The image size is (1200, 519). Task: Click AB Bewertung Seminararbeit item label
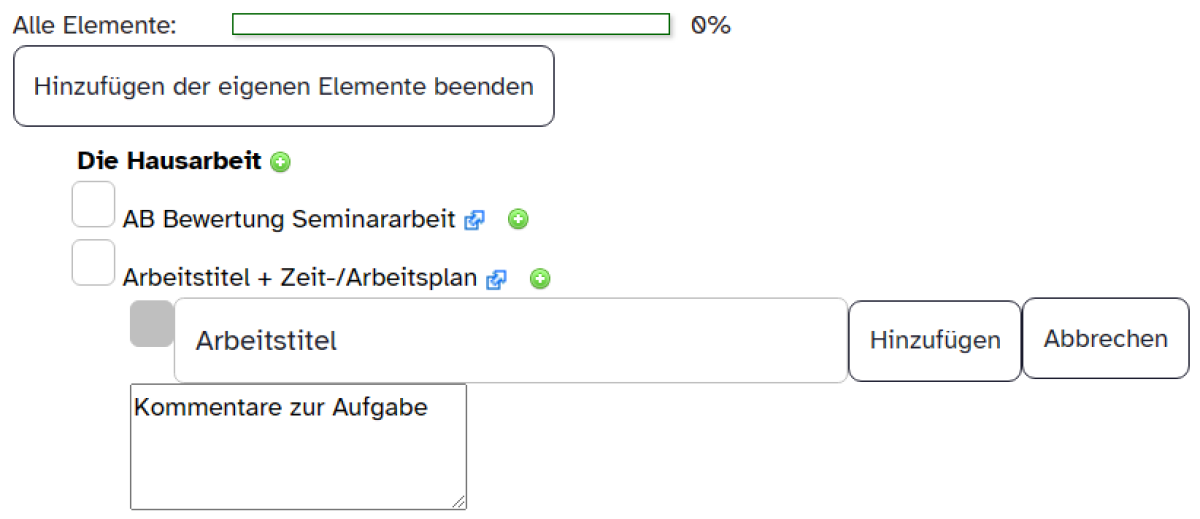(x=289, y=219)
